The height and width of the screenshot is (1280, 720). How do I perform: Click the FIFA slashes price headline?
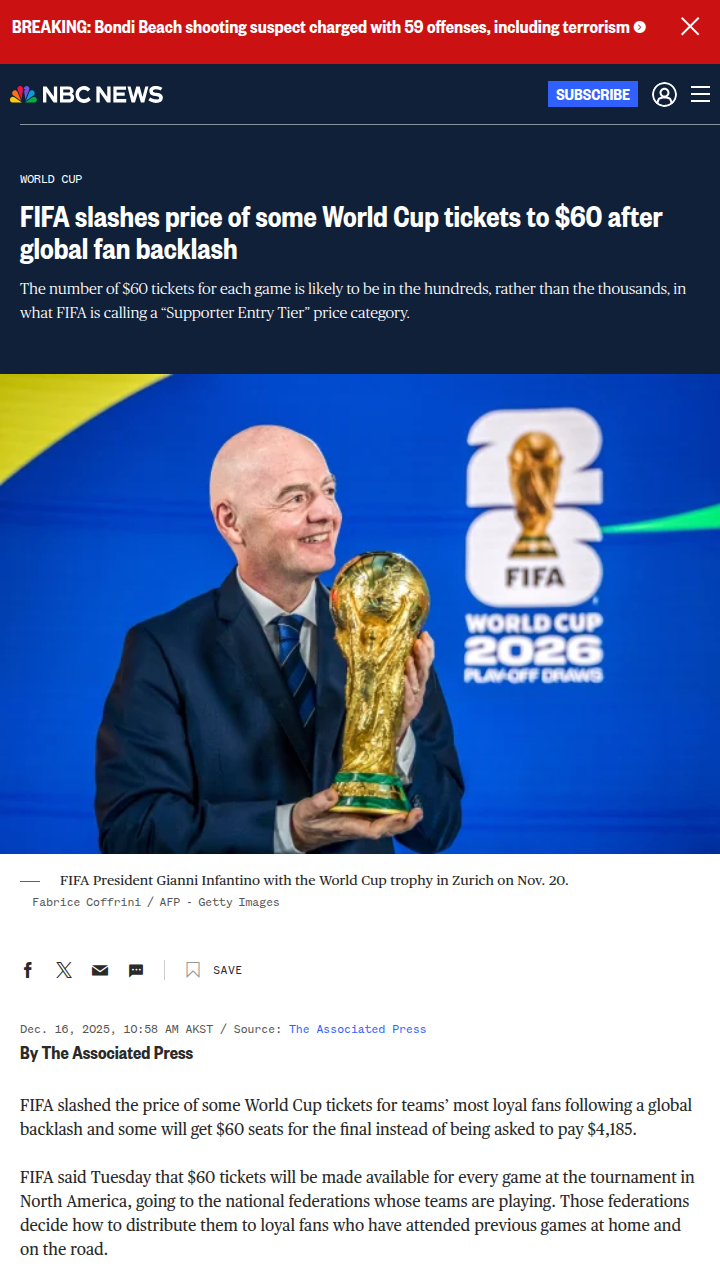click(341, 233)
